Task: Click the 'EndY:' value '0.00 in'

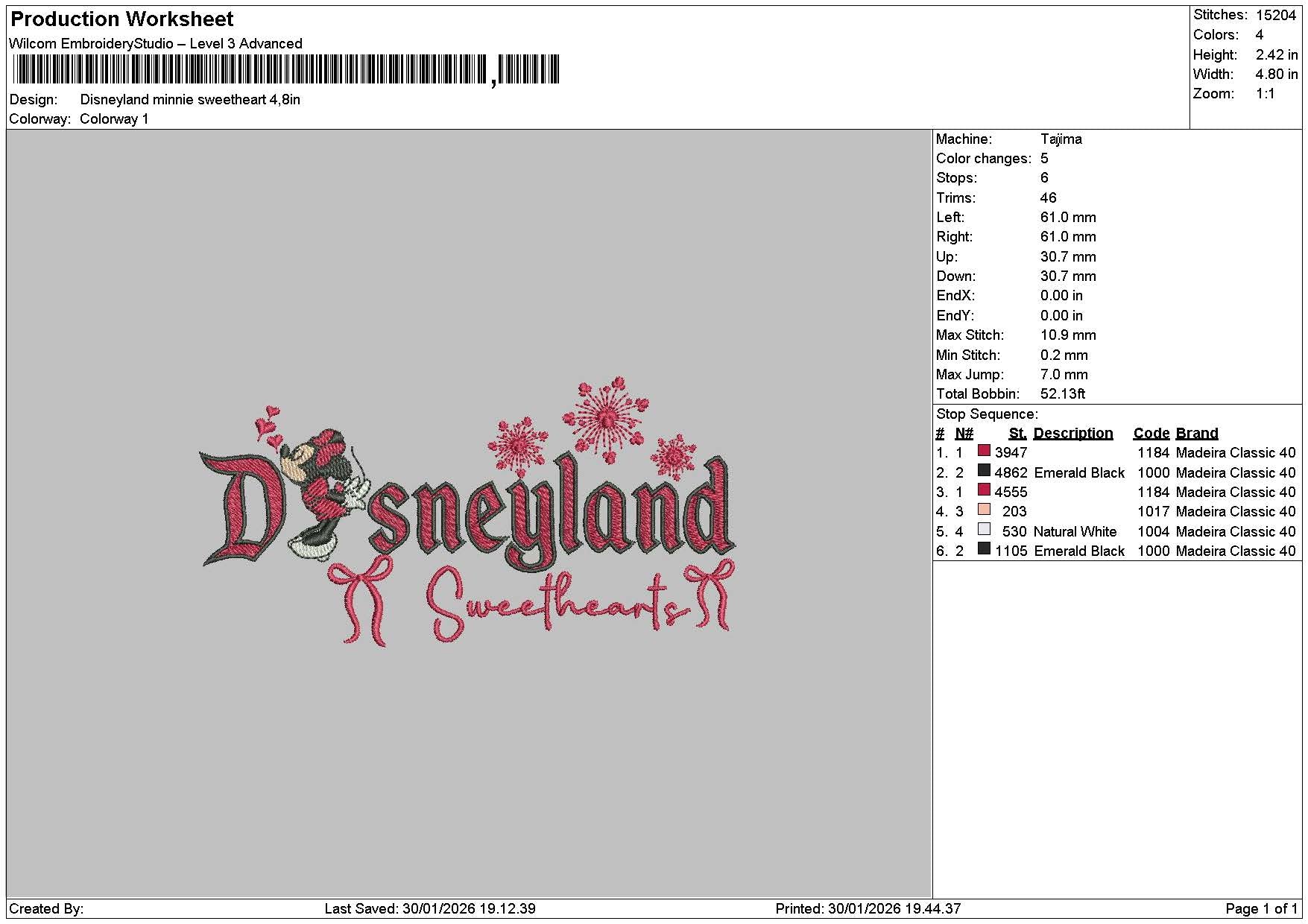Action: (x=1061, y=316)
